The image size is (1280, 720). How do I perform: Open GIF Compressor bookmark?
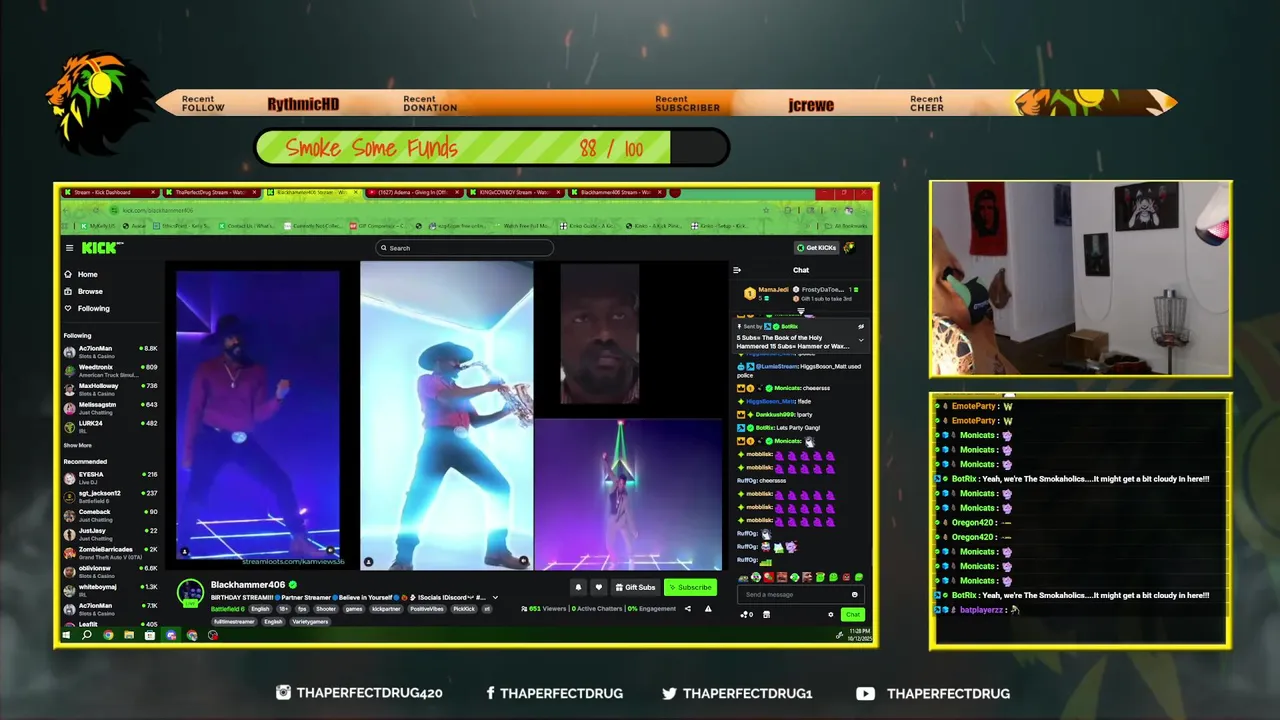coord(377,226)
